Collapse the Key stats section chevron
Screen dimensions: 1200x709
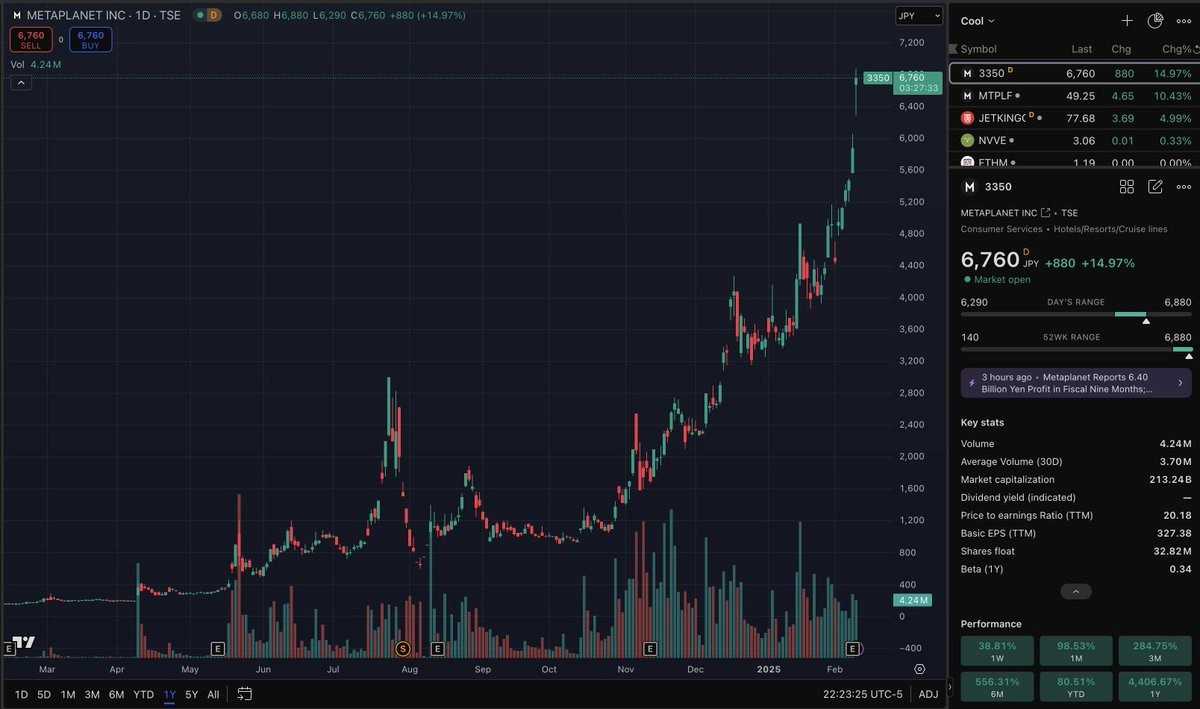click(1075, 592)
